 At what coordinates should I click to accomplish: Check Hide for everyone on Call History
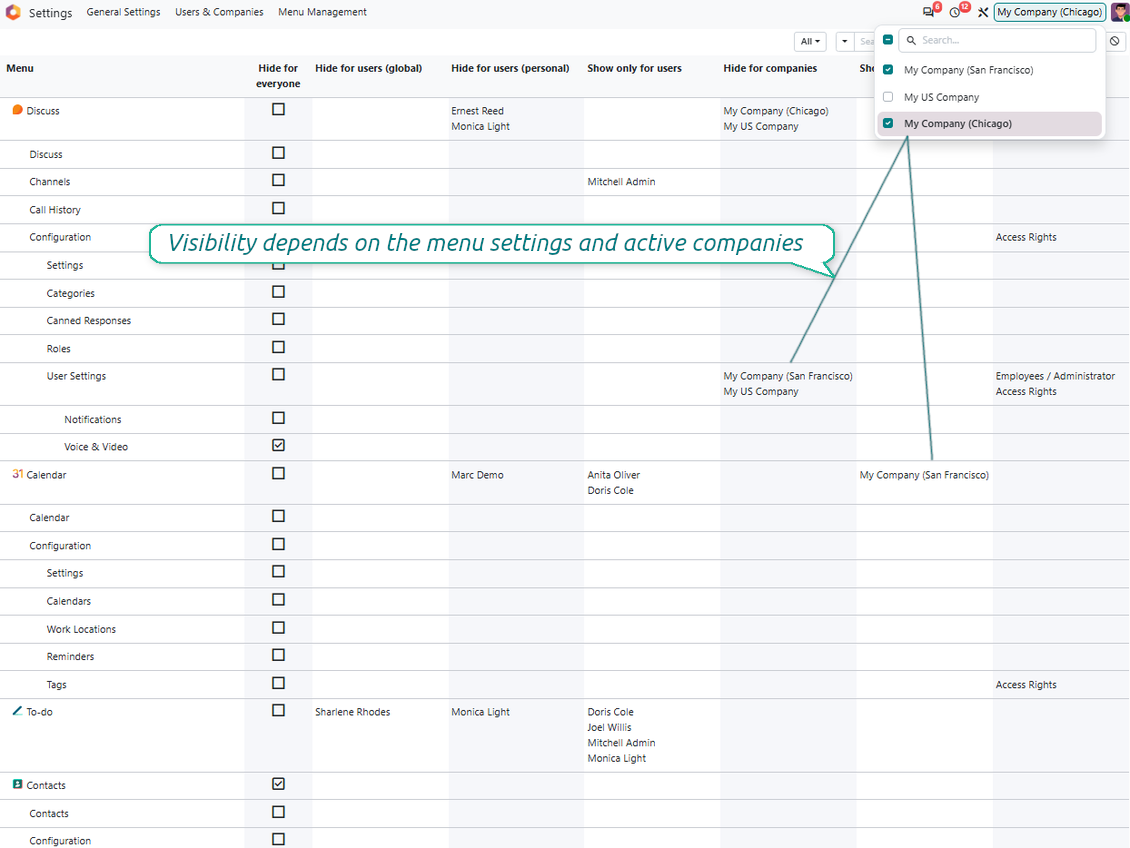(x=278, y=208)
